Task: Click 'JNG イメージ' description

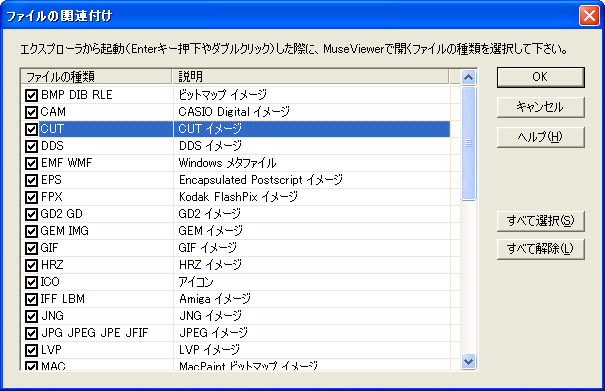Action: 211,316
